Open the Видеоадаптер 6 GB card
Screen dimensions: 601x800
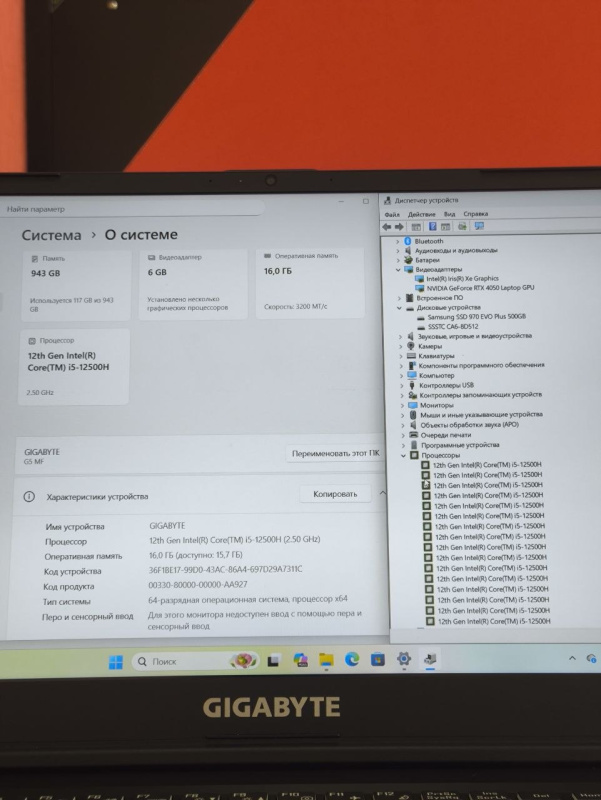click(x=193, y=284)
